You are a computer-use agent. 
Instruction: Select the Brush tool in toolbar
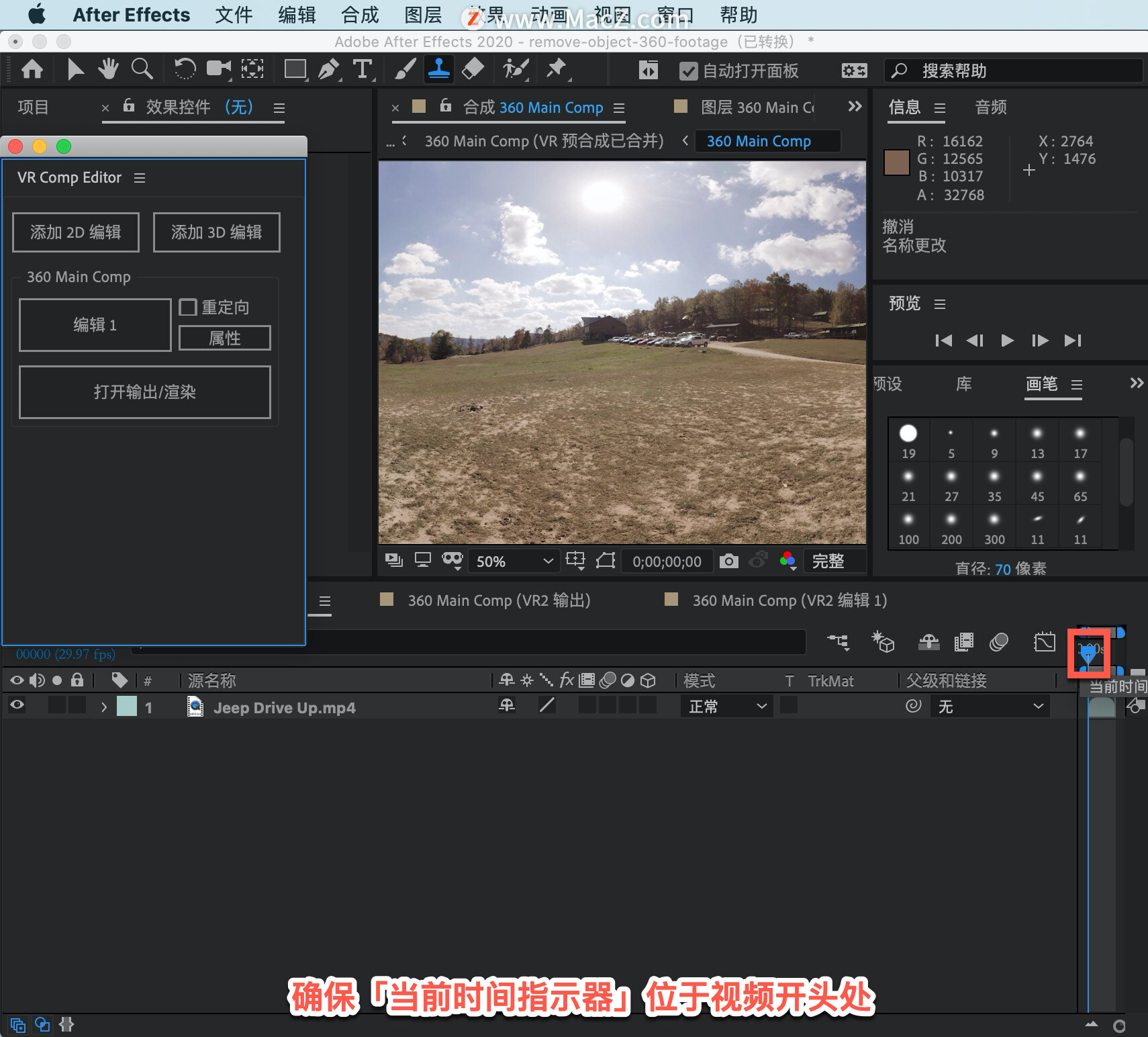[x=404, y=69]
